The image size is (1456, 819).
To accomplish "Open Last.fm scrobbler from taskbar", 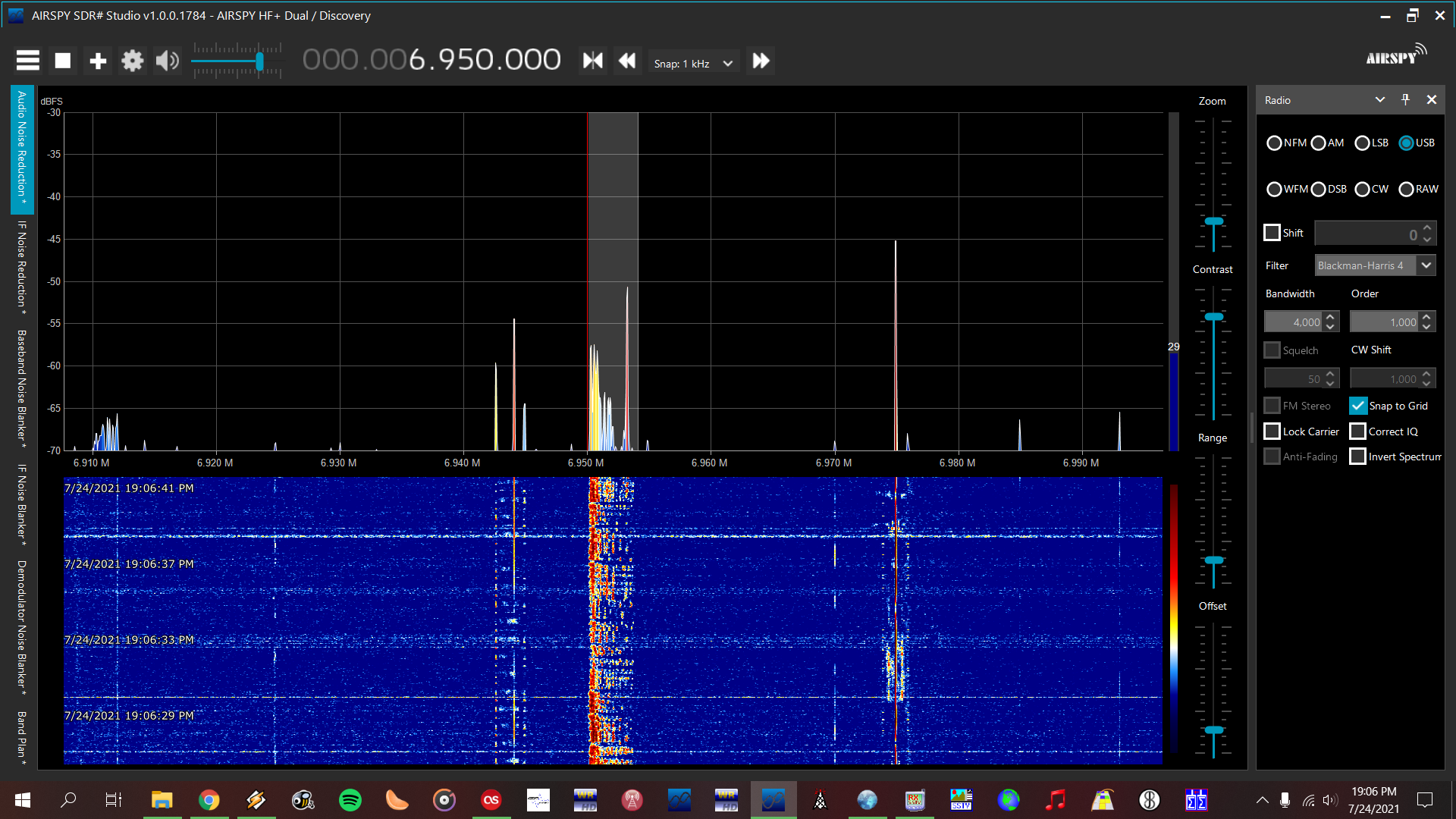I will tap(491, 800).
